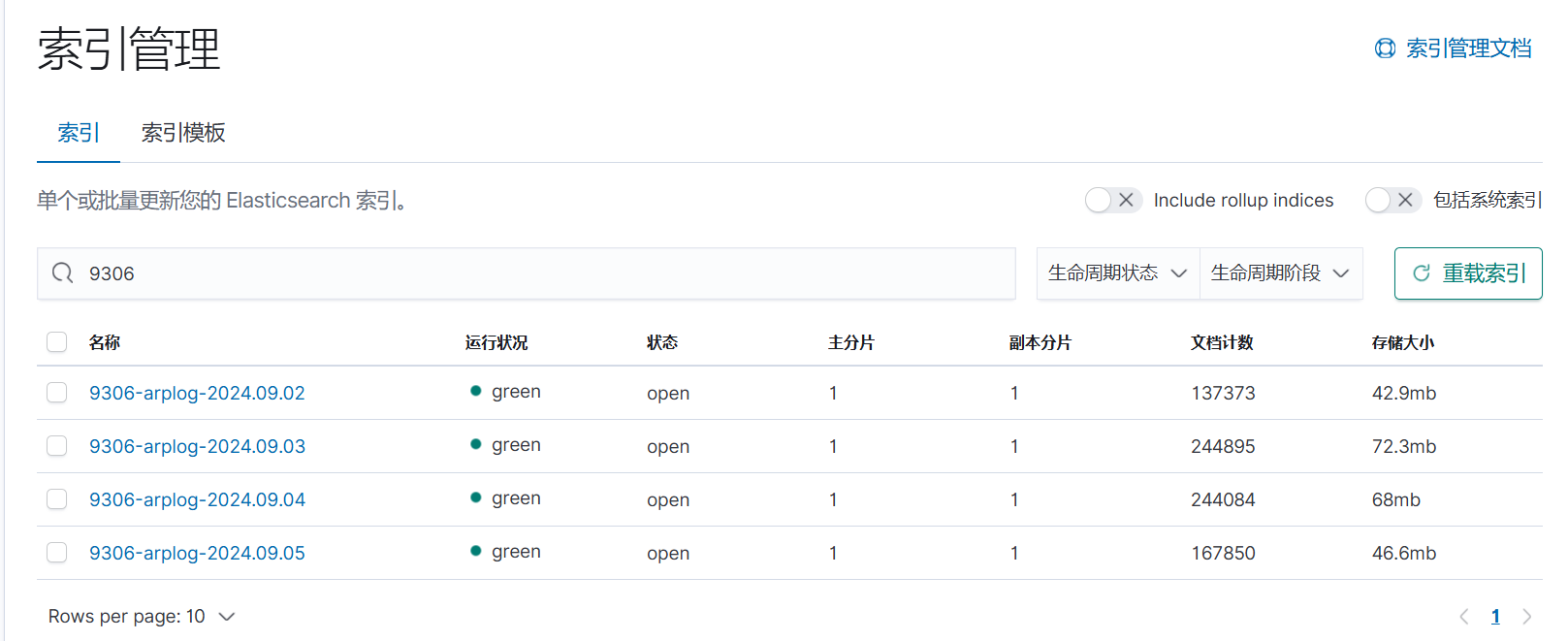
Task: Click document count 244895
Action: tap(1223, 446)
